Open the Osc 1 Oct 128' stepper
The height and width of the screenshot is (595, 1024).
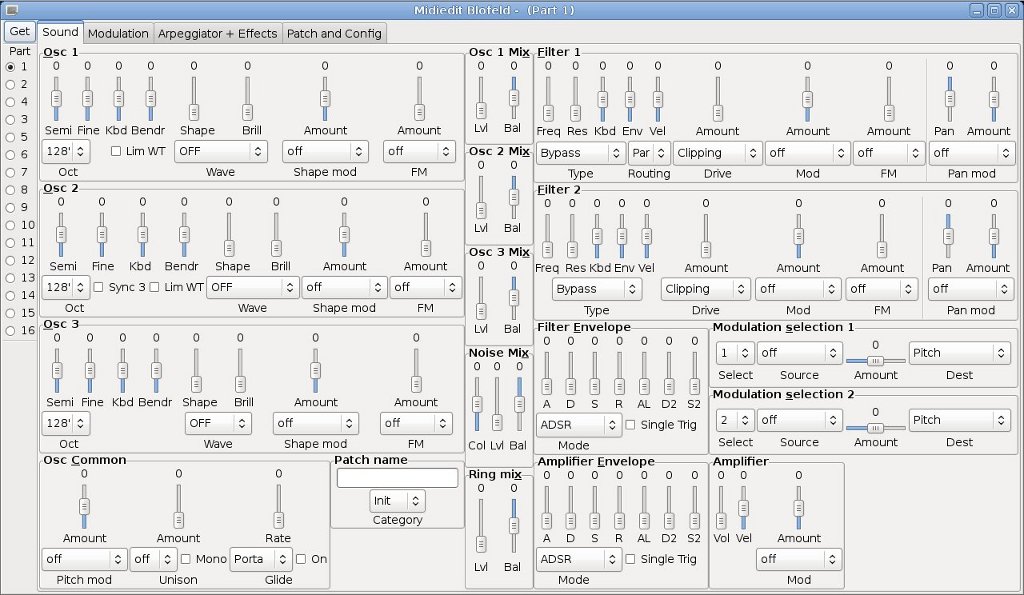66,151
